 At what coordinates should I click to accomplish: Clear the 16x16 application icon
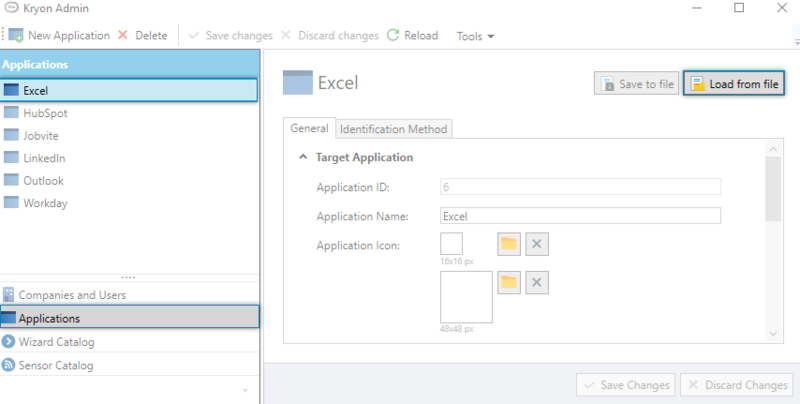click(537, 244)
